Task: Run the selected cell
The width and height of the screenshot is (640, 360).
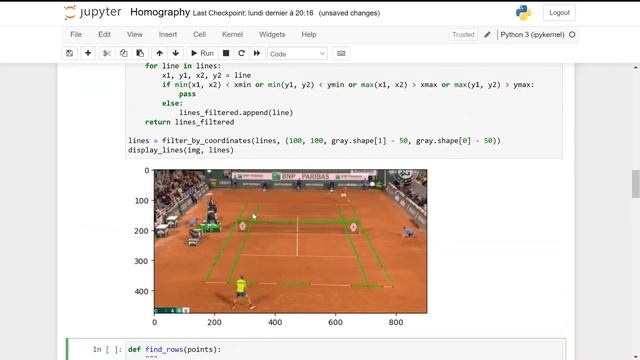Action: click(x=202, y=53)
